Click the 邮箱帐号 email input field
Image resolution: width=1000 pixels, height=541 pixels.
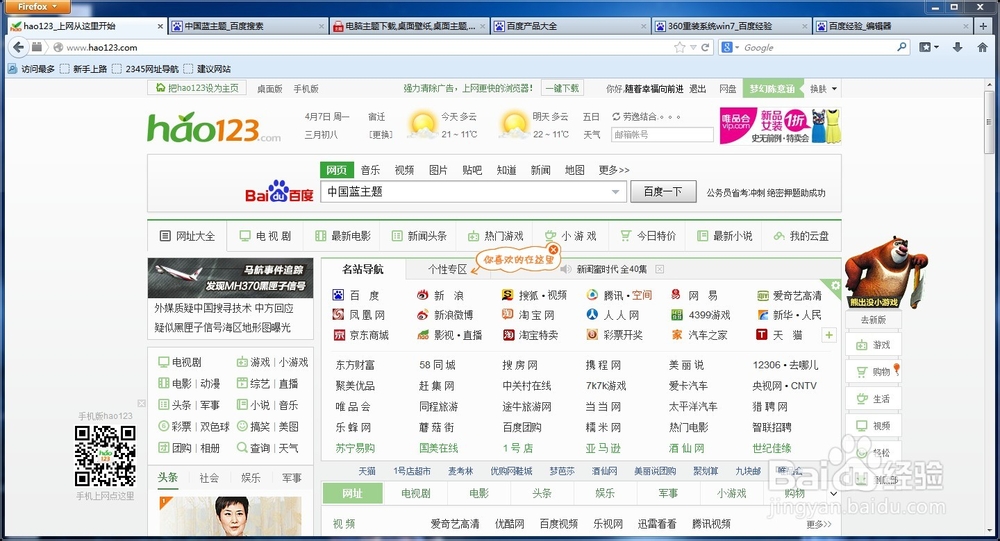662,135
